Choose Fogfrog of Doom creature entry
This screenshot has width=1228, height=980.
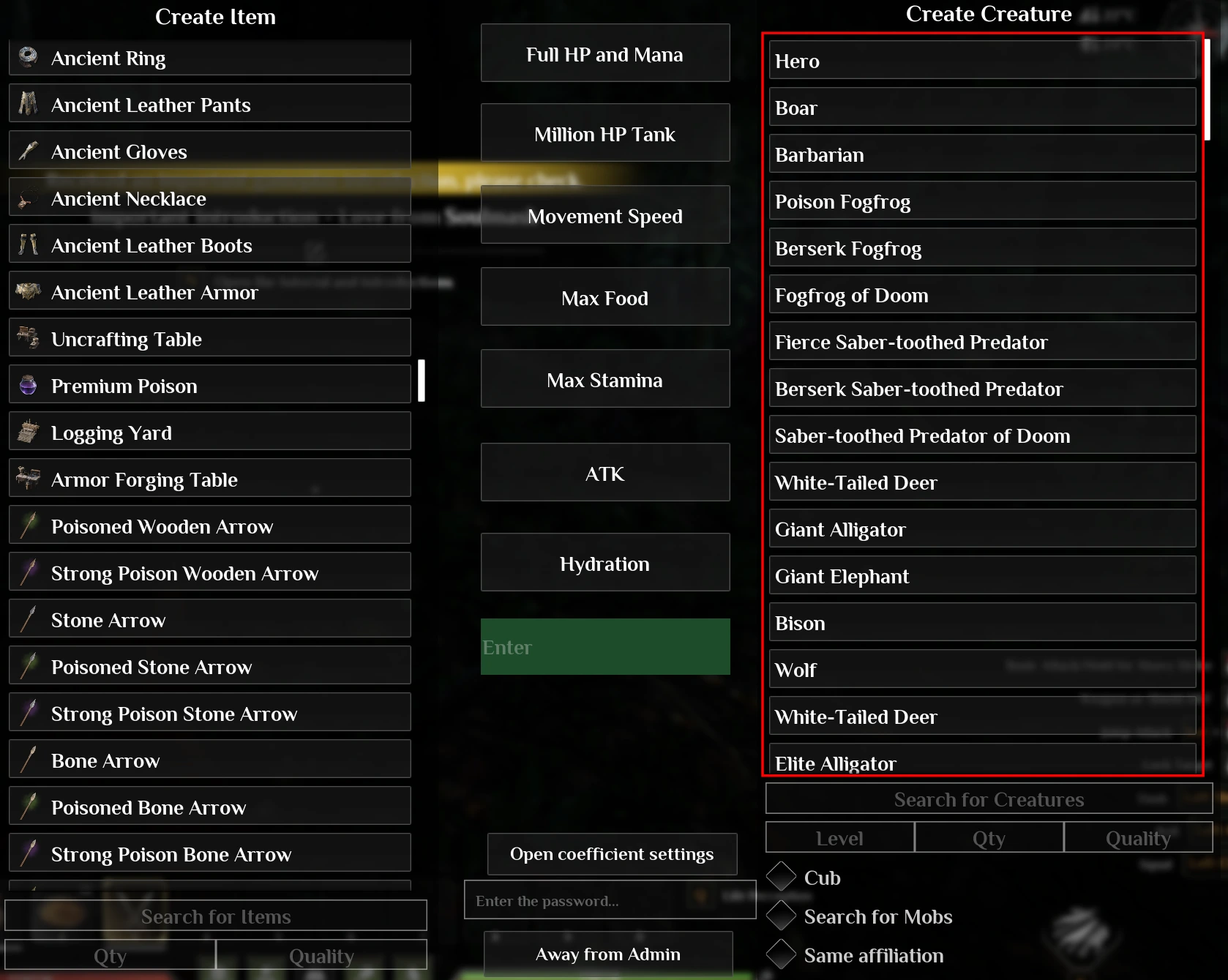(x=982, y=294)
